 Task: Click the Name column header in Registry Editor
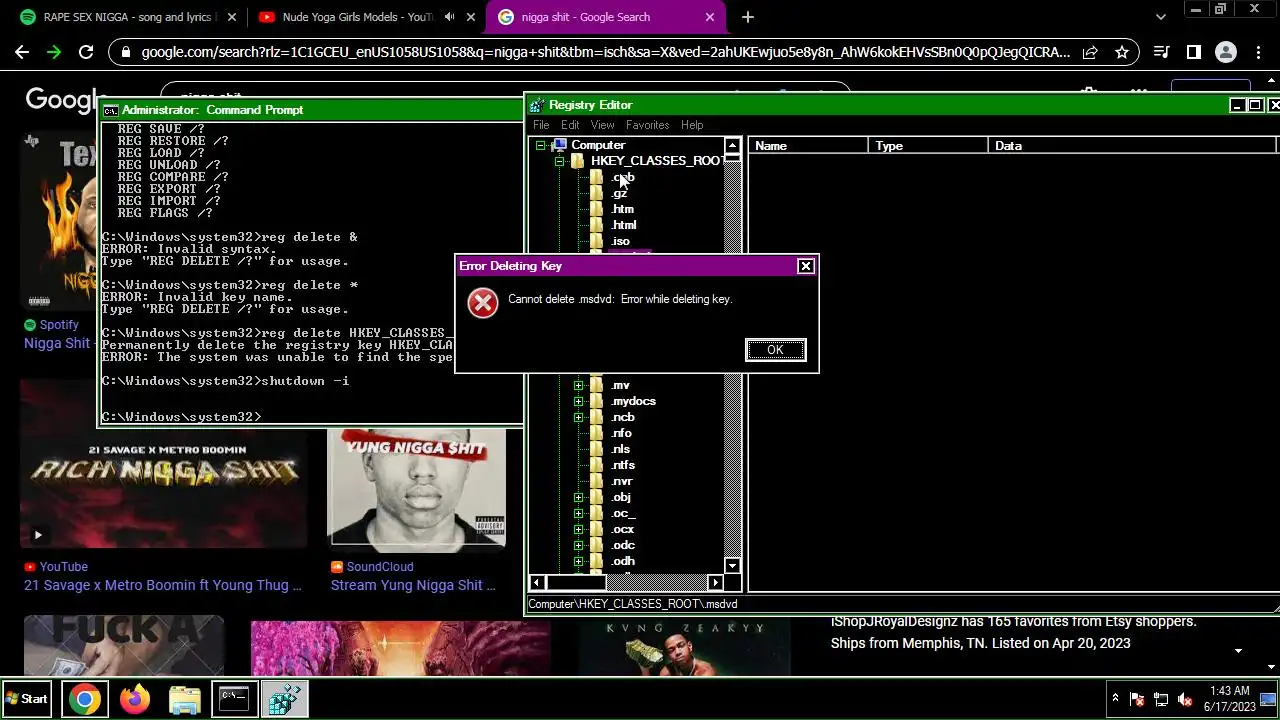click(808, 146)
